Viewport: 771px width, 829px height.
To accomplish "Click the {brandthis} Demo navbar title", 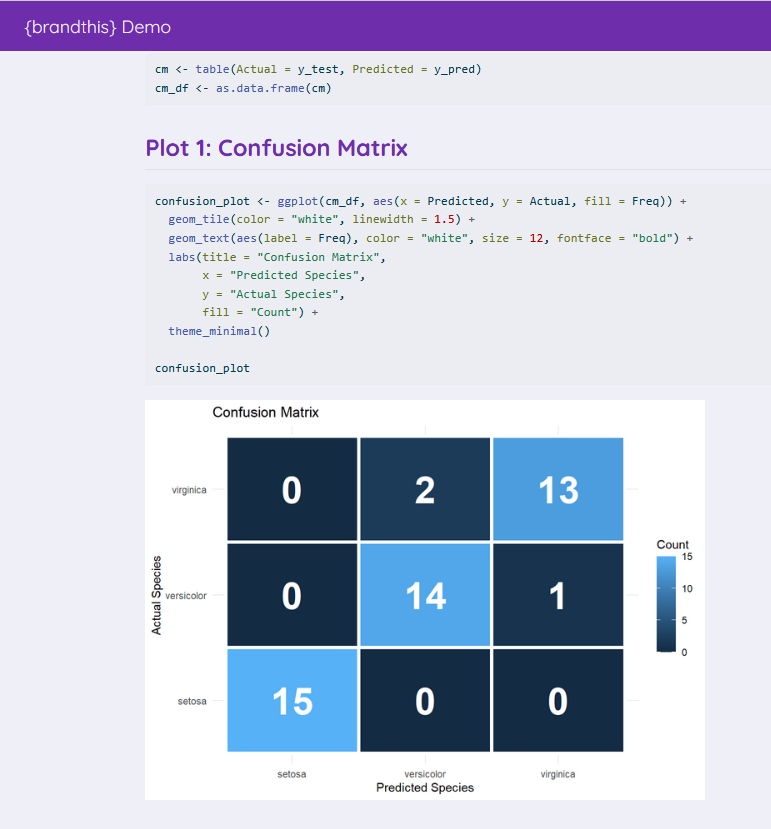I will (x=98, y=27).
